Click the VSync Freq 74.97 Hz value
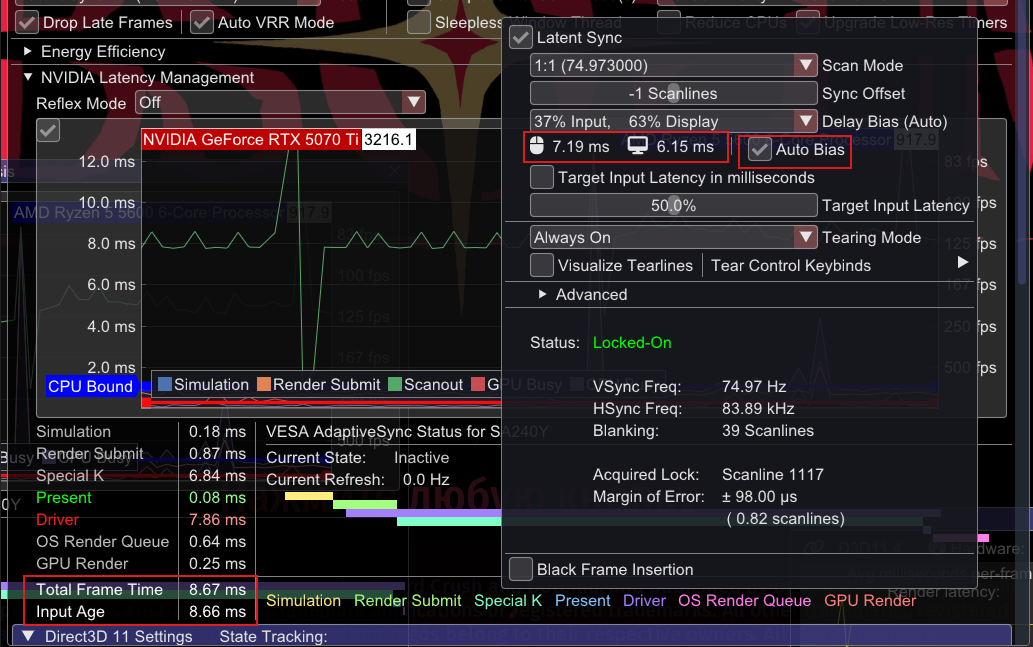This screenshot has height=647, width=1033. click(x=754, y=387)
